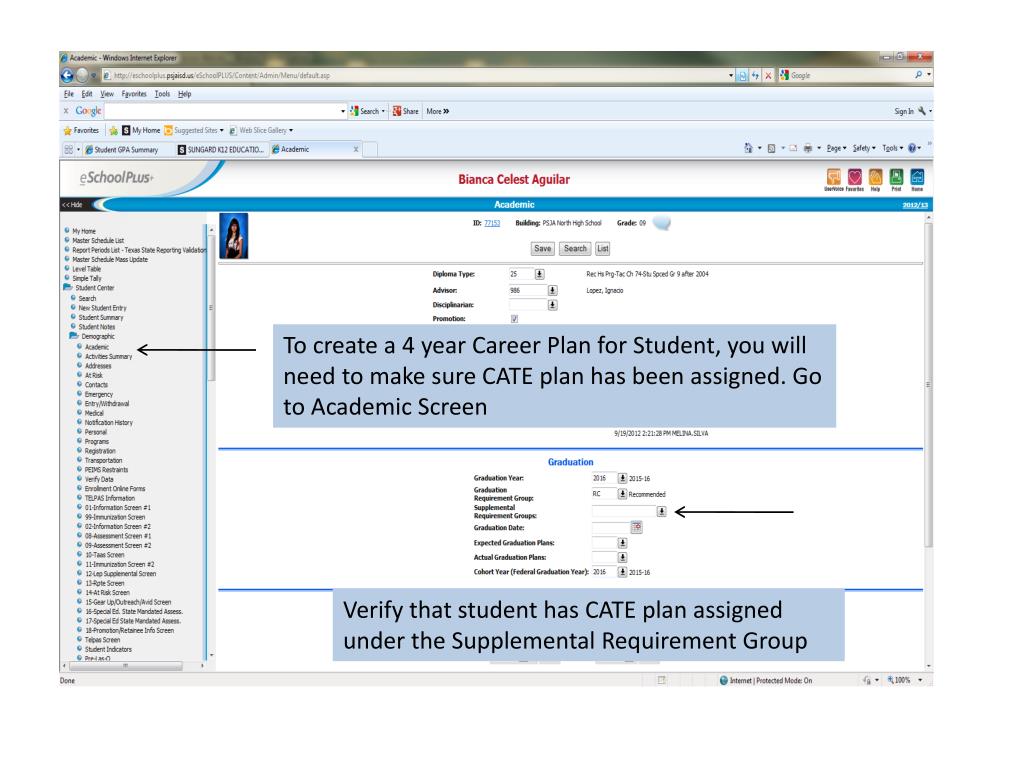Open Entry/Withdrawal in the tree
The width and height of the screenshot is (1024, 768).
coord(107,404)
